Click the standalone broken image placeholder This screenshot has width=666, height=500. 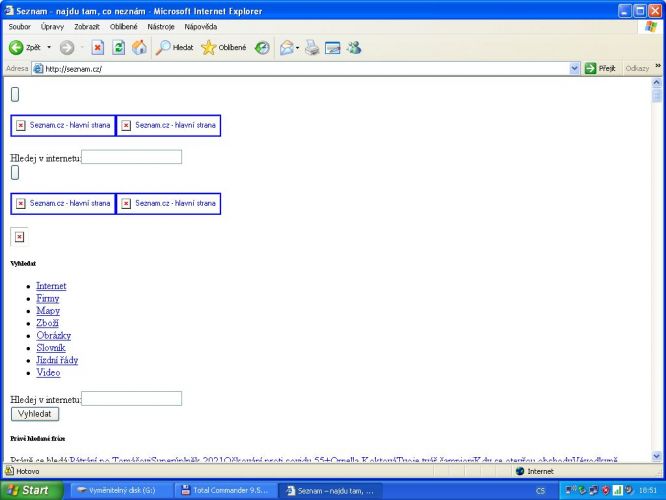(x=19, y=237)
